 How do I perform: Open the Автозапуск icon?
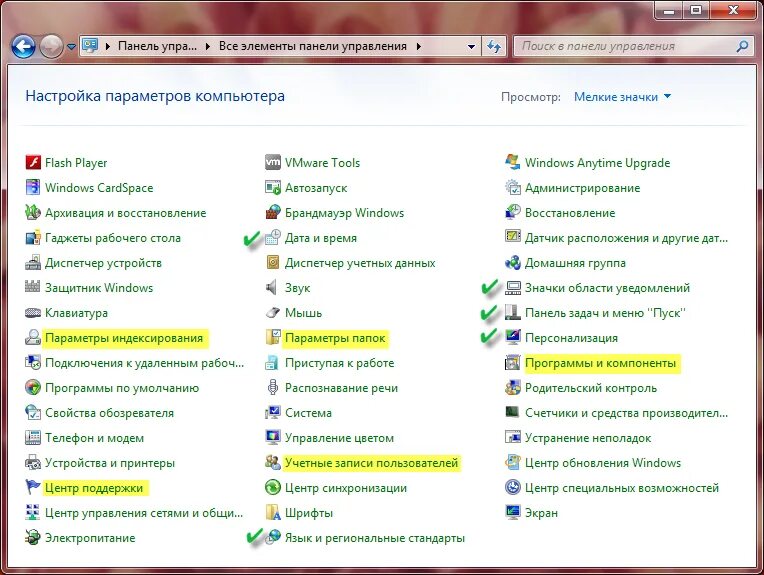pos(273,187)
